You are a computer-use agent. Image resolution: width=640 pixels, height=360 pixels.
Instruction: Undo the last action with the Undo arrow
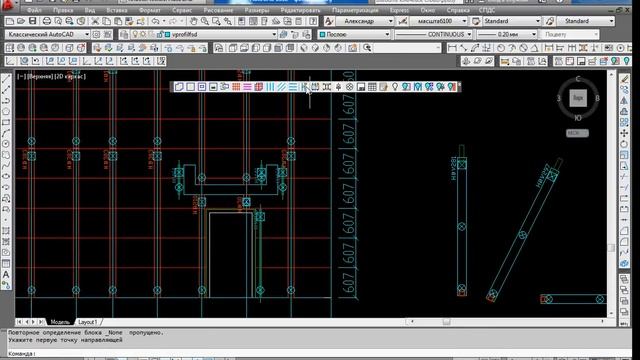156,21
